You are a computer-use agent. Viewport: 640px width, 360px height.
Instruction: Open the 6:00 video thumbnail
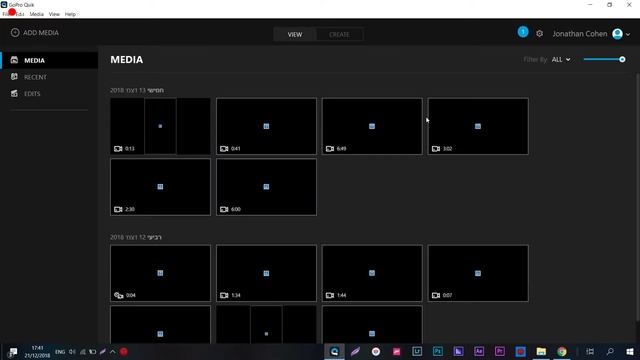click(266, 187)
